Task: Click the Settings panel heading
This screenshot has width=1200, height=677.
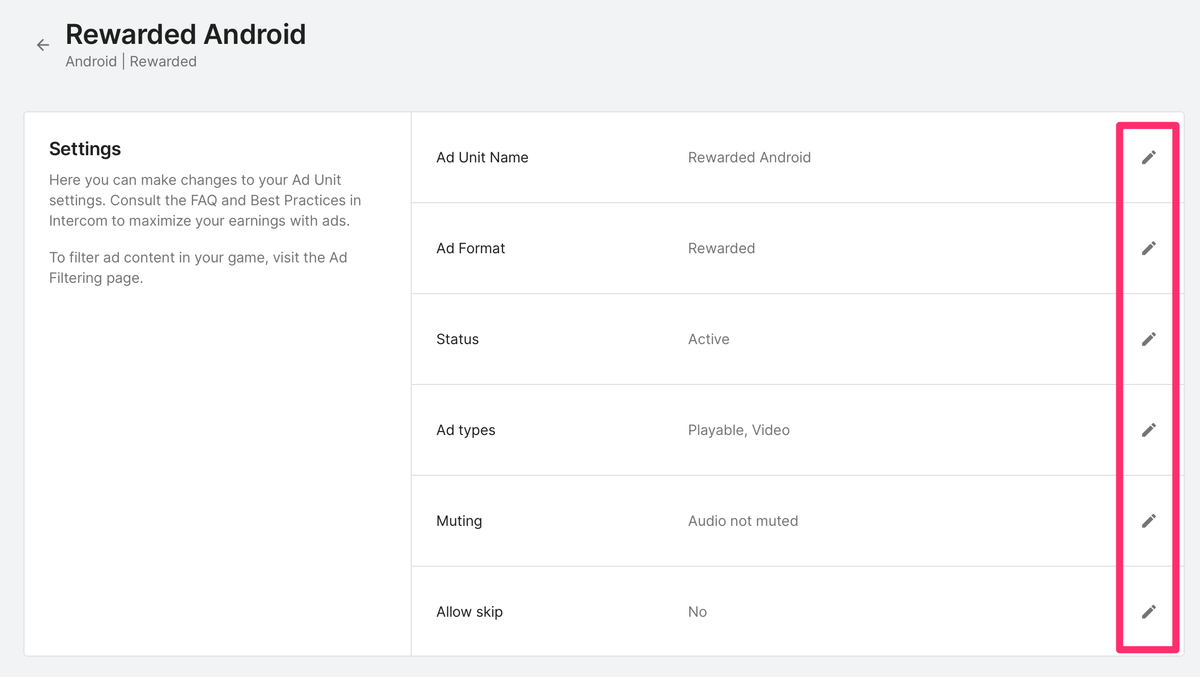Action: [x=85, y=149]
